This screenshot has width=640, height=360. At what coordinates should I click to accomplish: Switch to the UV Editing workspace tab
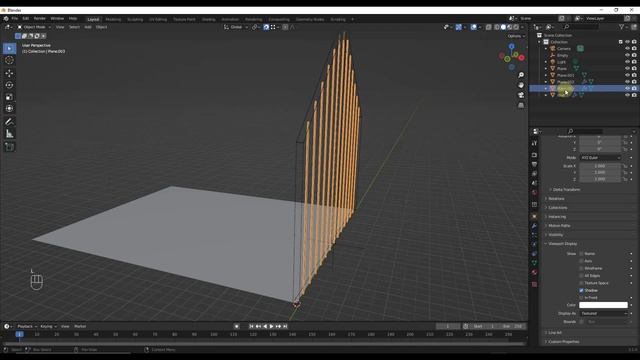pyautogui.click(x=158, y=19)
